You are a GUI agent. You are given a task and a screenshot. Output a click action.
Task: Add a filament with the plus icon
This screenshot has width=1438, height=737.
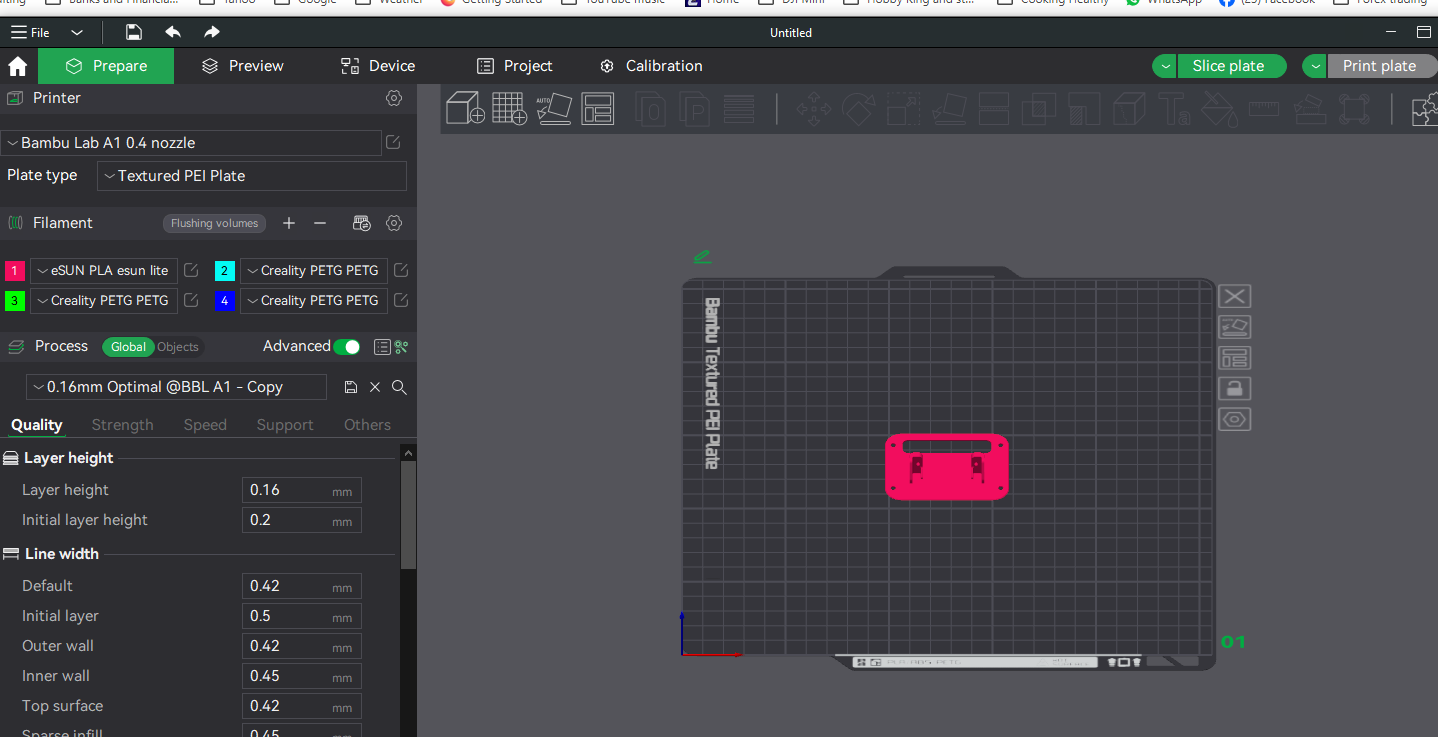289,223
